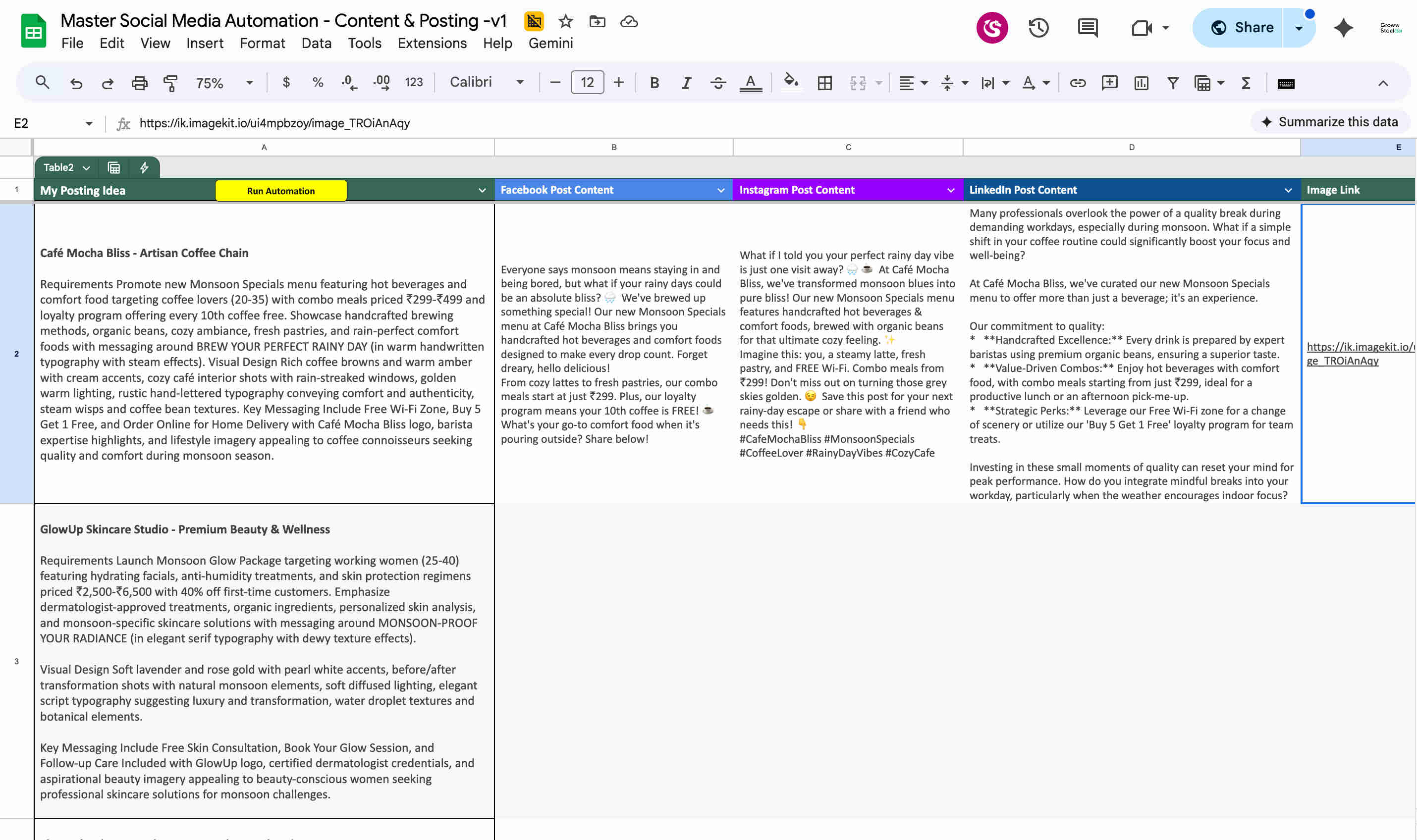Toggle bold formatting

654,83
